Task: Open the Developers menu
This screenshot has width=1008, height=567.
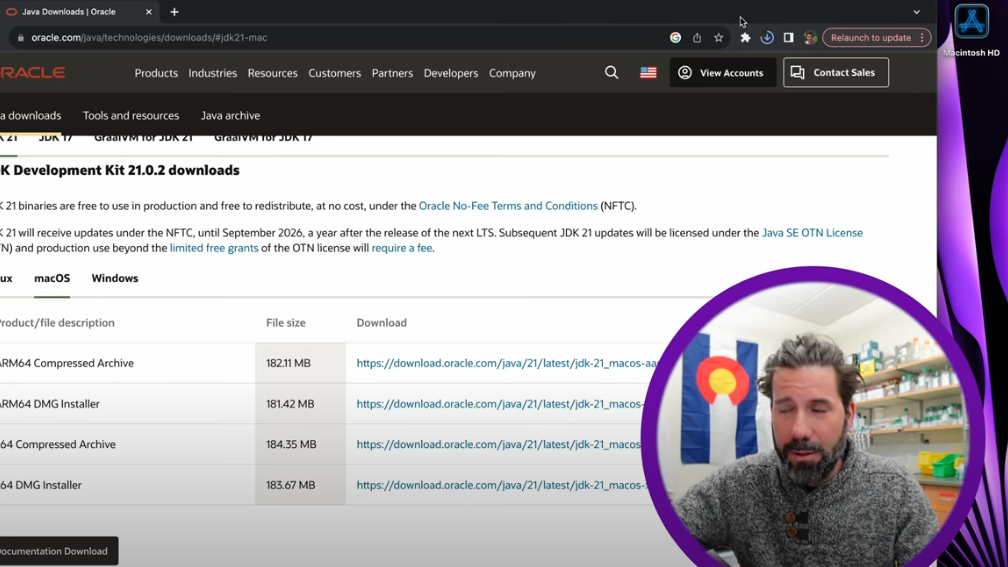Action: (x=451, y=73)
